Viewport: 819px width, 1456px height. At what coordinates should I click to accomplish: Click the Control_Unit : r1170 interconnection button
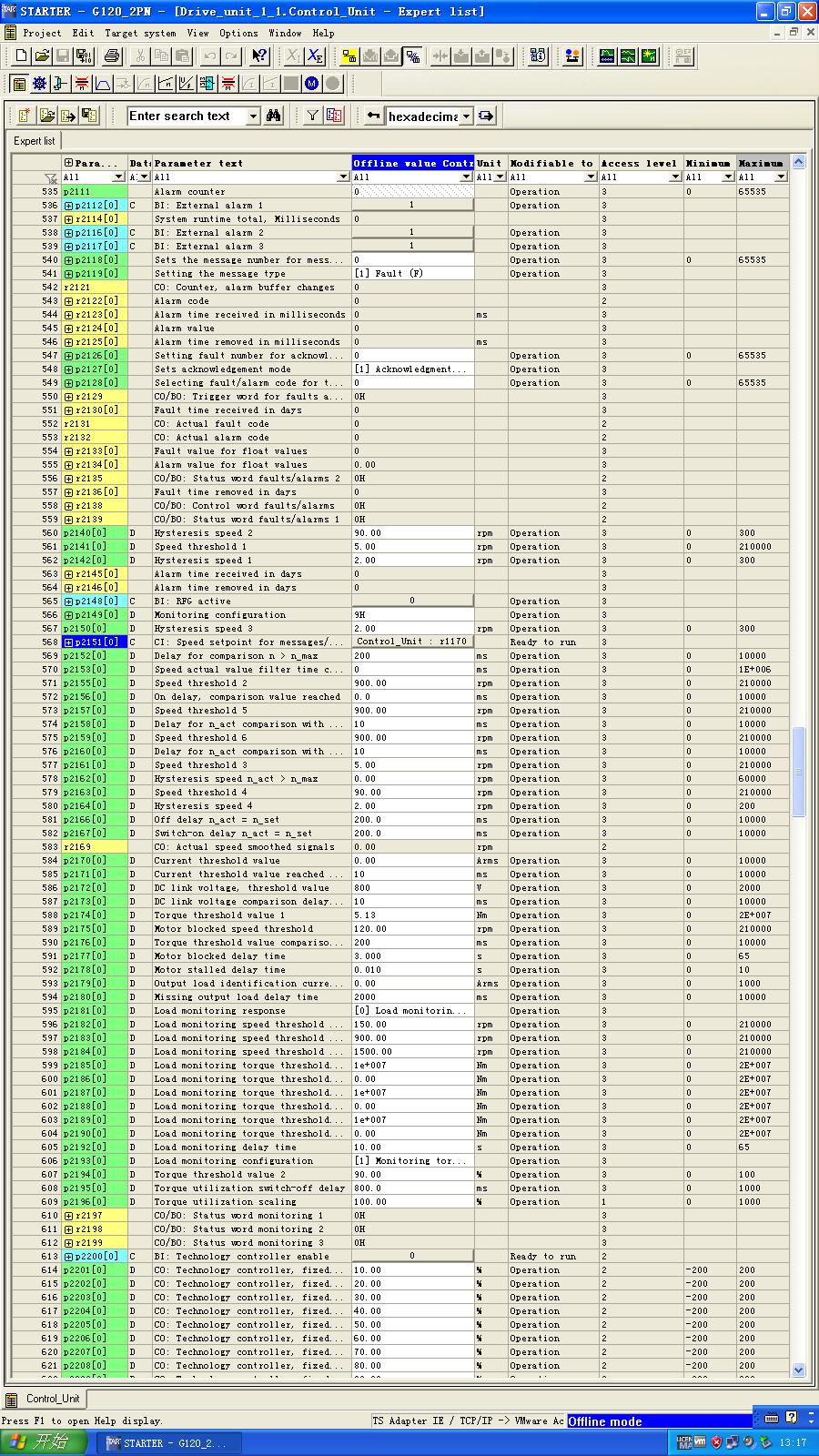pyautogui.click(x=412, y=642)
